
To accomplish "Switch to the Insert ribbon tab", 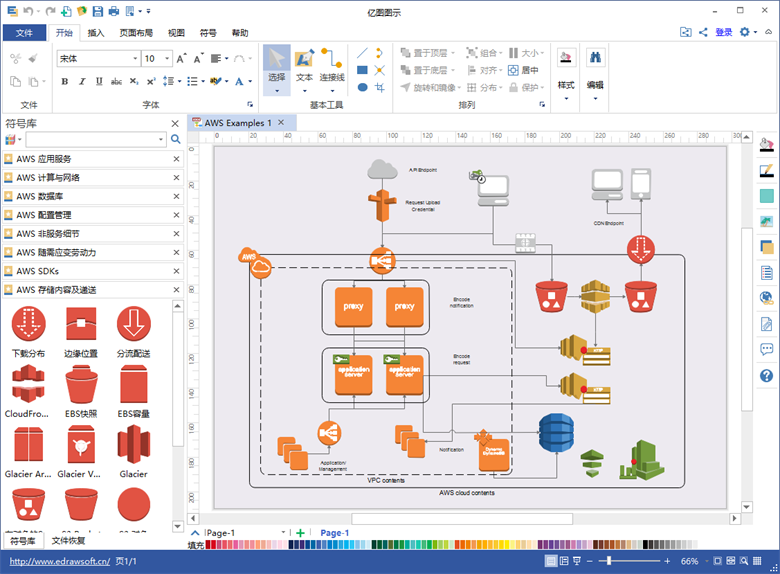I will pyautogui.click(x=96, y=33).
